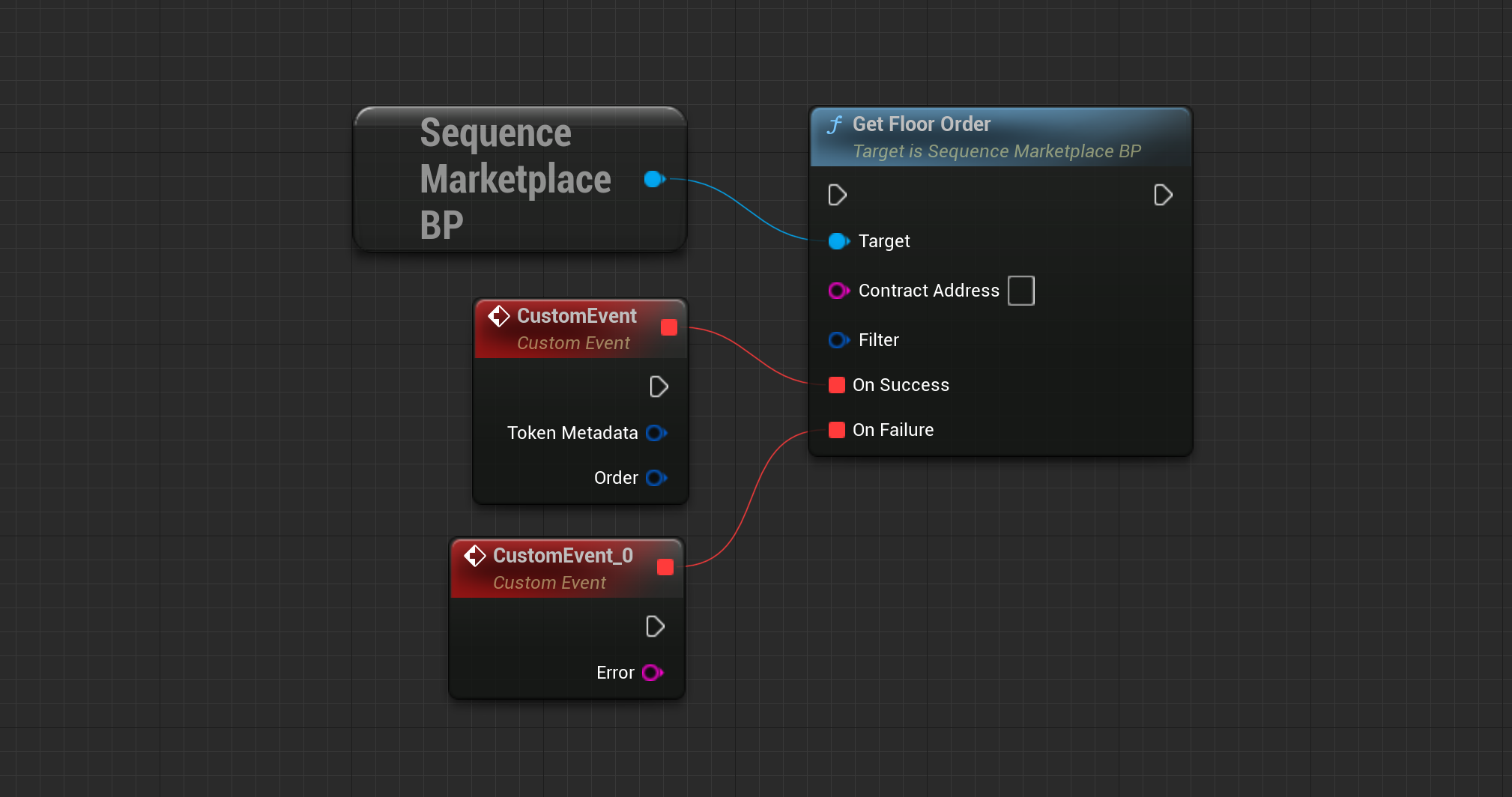Click CustomEvent execution output pin
Image resolution: width=1512 pixels, height=797 pixels.
pos(659,387)
